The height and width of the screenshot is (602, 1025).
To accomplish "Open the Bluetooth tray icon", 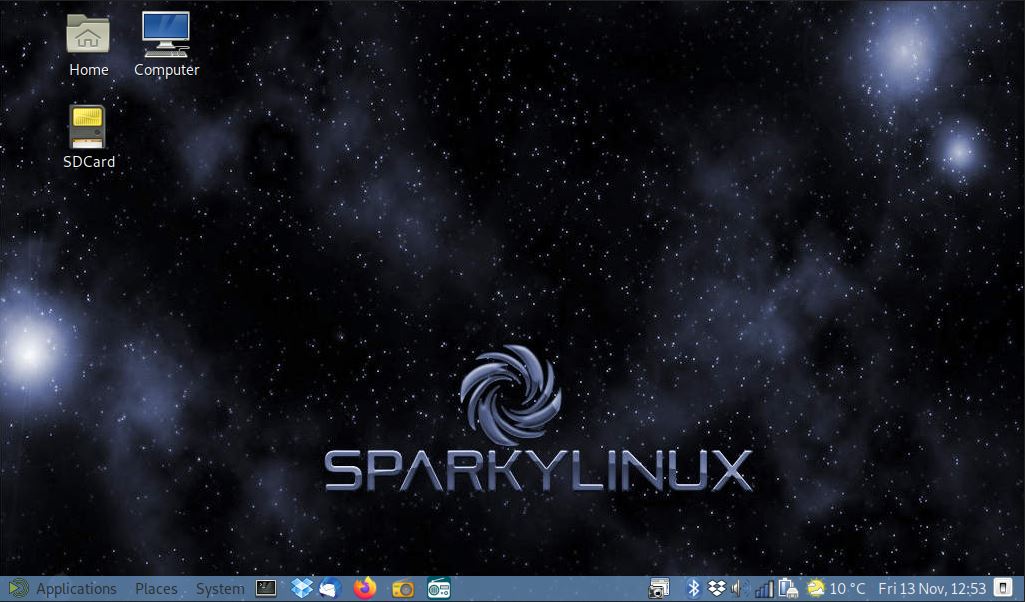I will [x=694, y=588].
